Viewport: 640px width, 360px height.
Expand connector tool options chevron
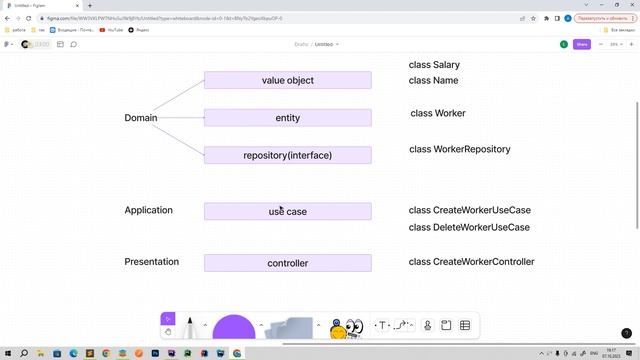click(411, 325)
